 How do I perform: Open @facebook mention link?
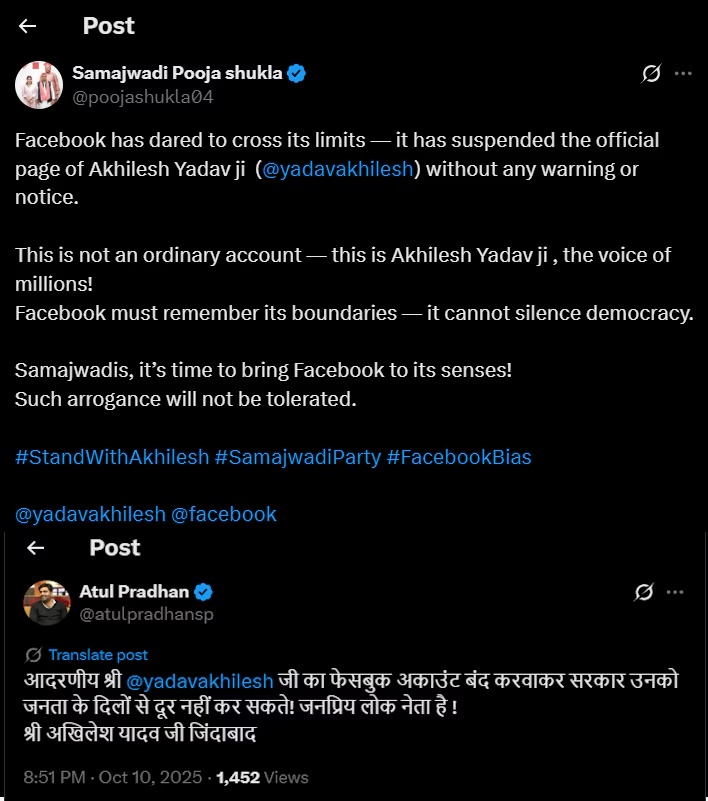(x=224, y=514)
